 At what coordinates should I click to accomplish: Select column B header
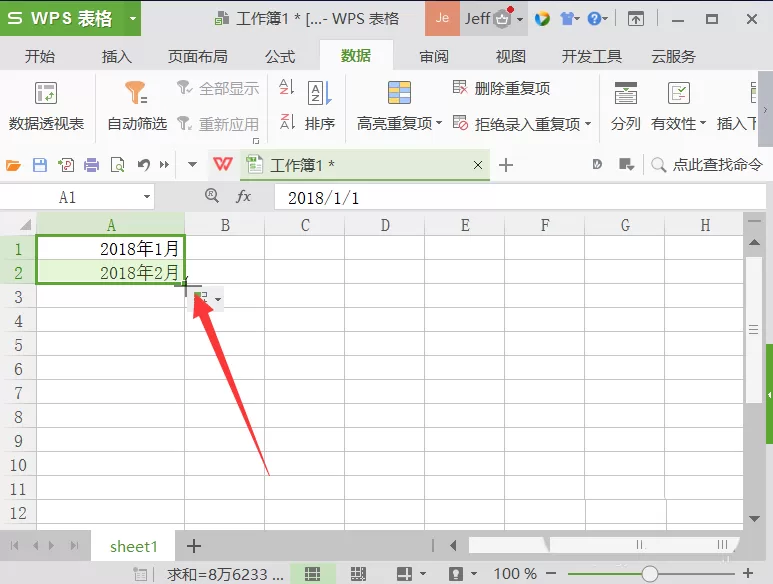coord(225,225)
